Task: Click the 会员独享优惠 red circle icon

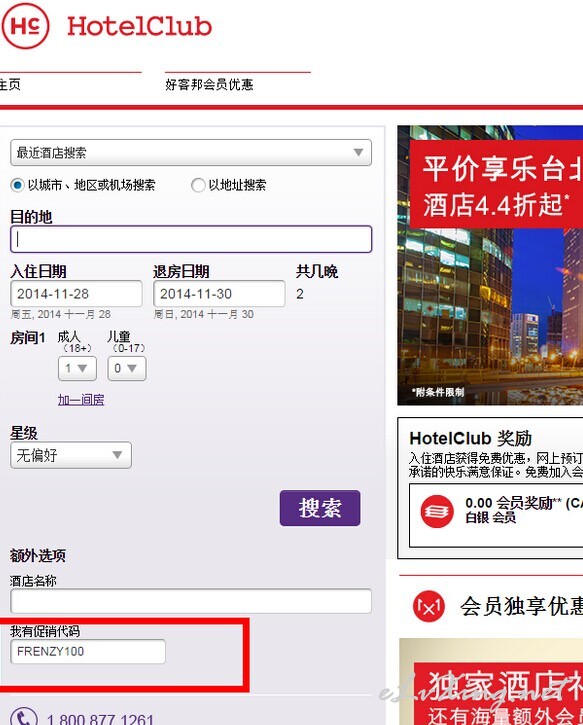Action: pyautogui.click(x=429, y=607)
